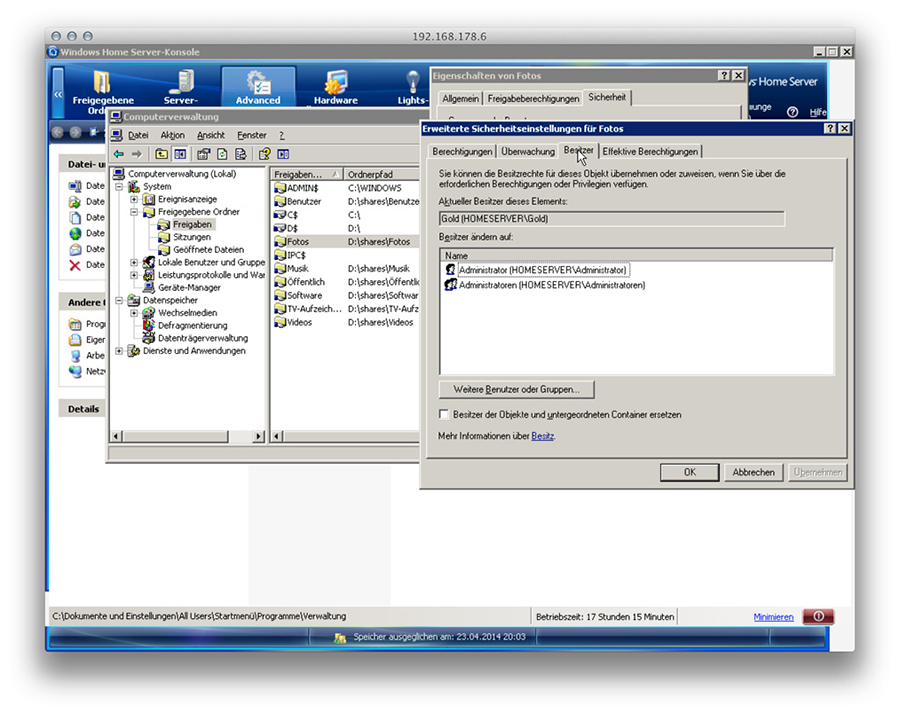
Task: Click the up-one-level folder toolbar icon
Action: coord(162,154)
